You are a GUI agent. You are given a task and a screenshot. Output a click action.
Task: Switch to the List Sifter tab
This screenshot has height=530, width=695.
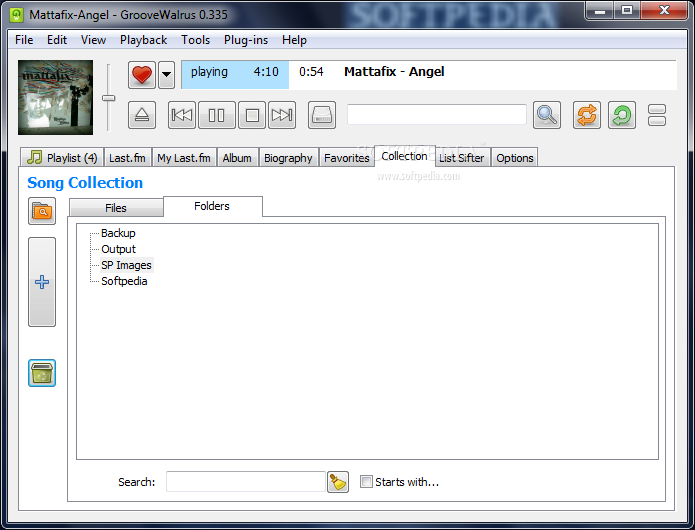click(462, 158)
